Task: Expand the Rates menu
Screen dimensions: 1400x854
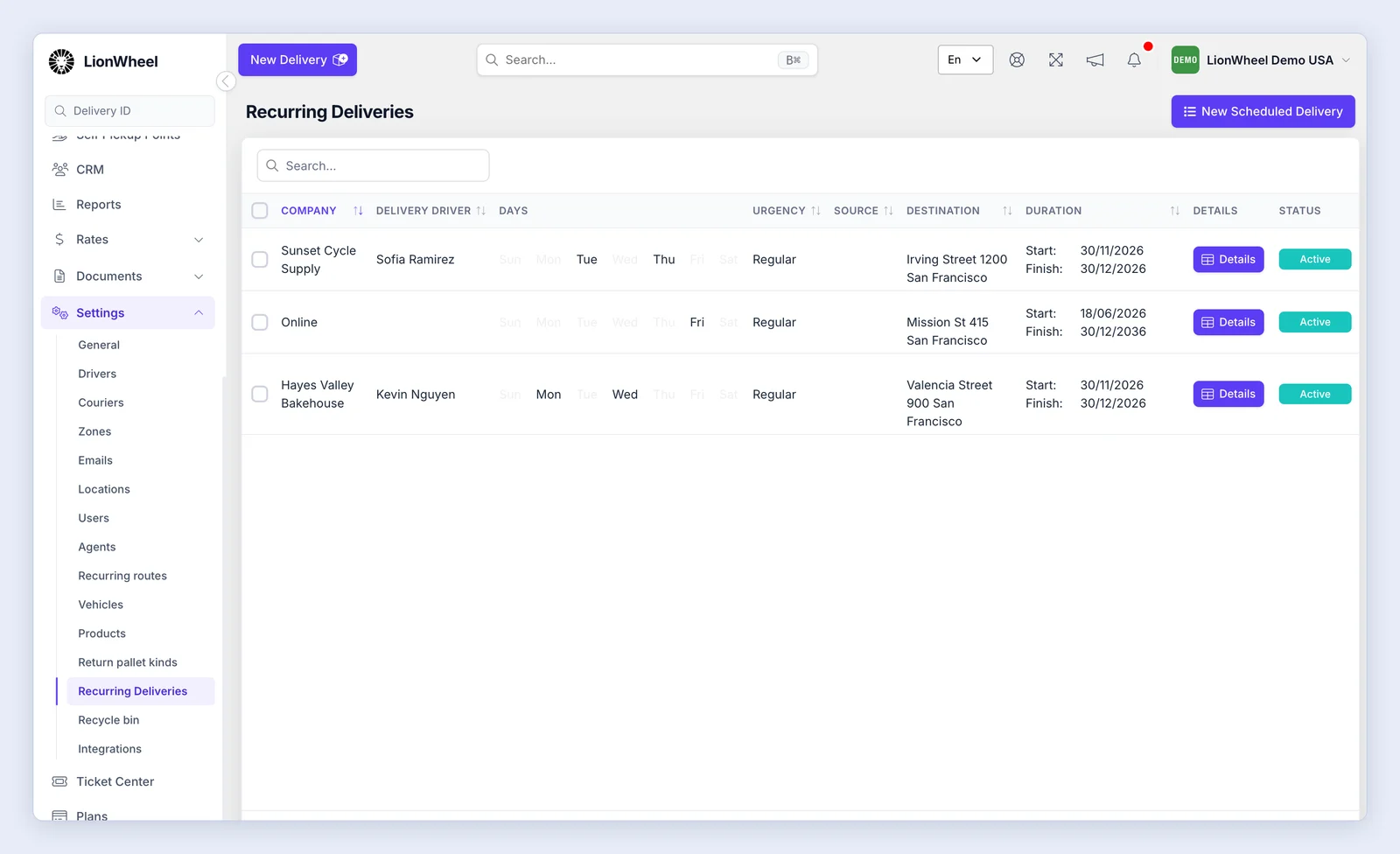Action: (128, 240)
